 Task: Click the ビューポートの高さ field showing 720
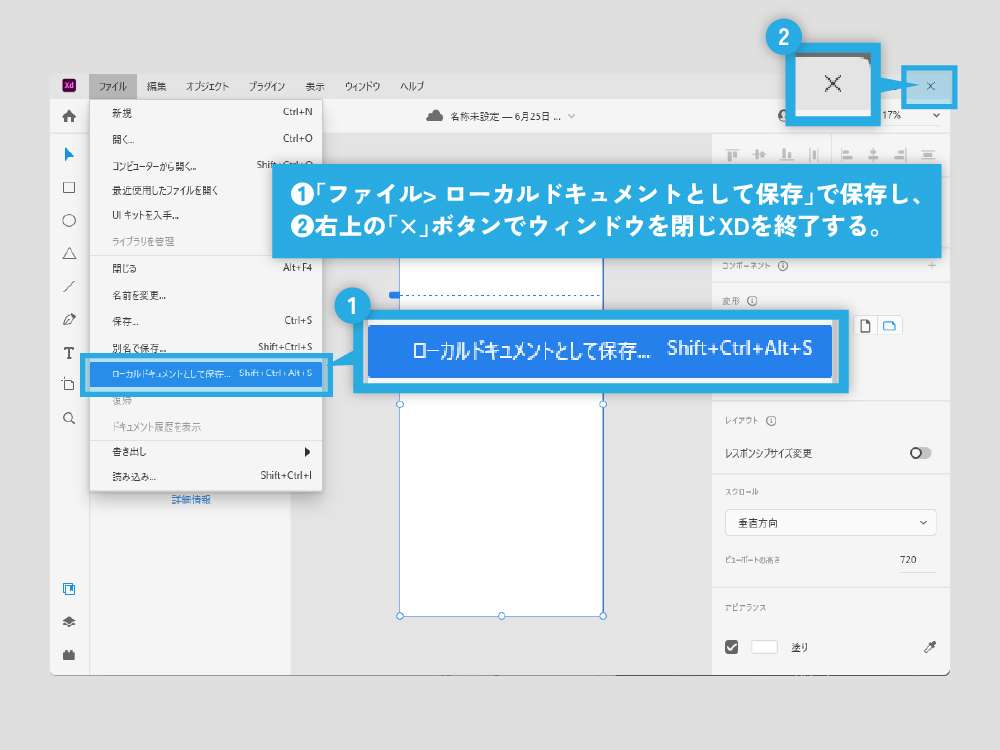pos(918,560)
